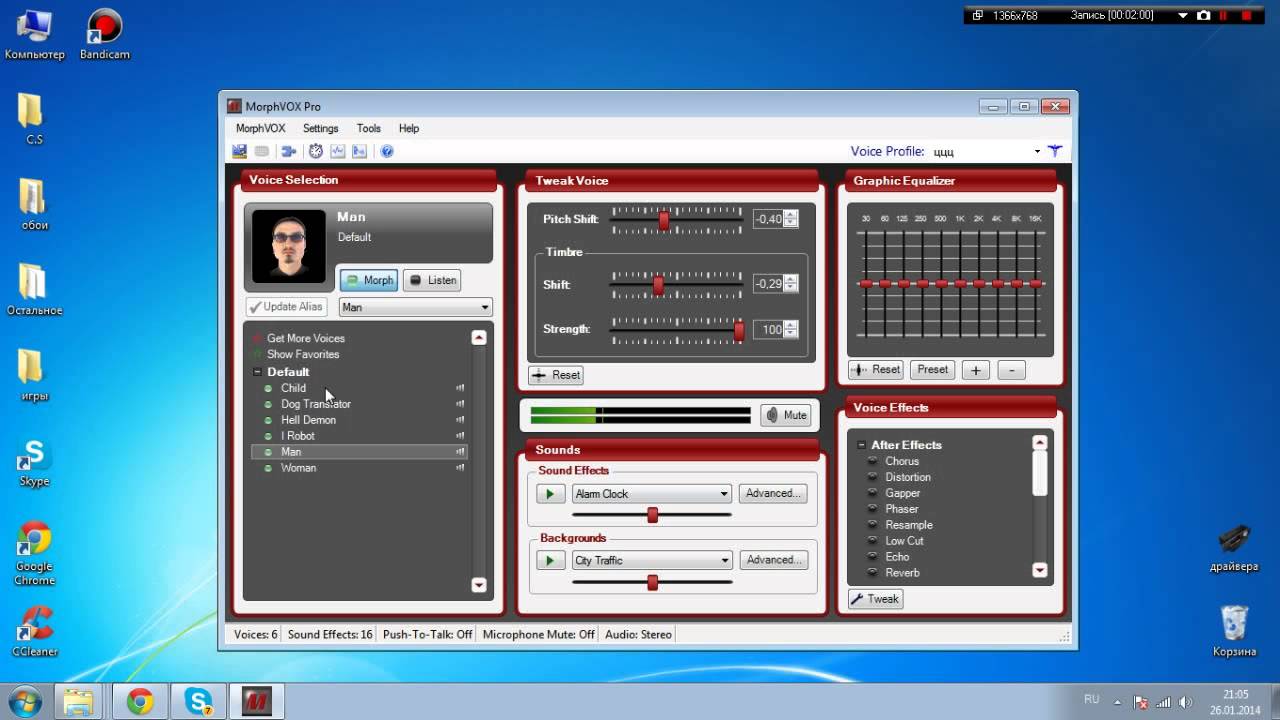
Task: Click the 16K equalizer band slider
Action: [x=1036, y=284]
